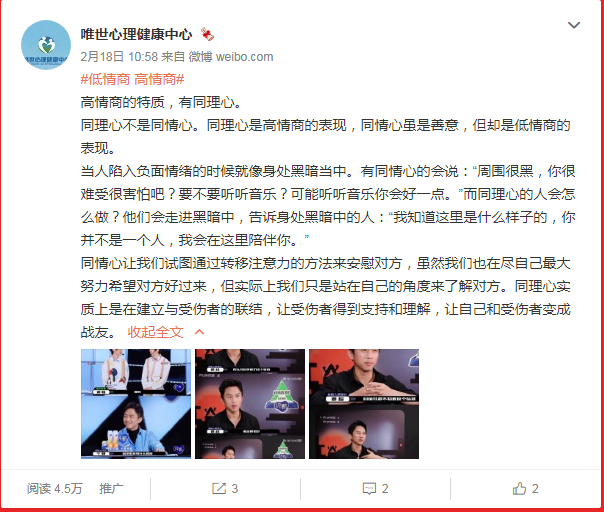Open the post options chevron menu

coord(574,25)
